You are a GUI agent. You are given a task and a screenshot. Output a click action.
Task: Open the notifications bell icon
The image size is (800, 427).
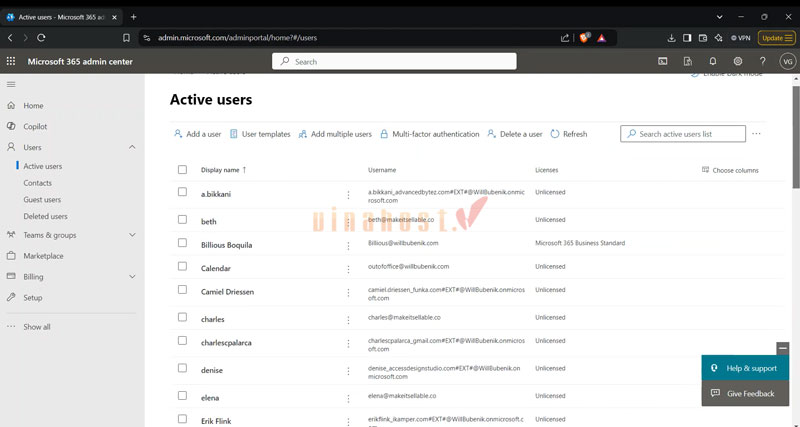(x=713, y=61)
